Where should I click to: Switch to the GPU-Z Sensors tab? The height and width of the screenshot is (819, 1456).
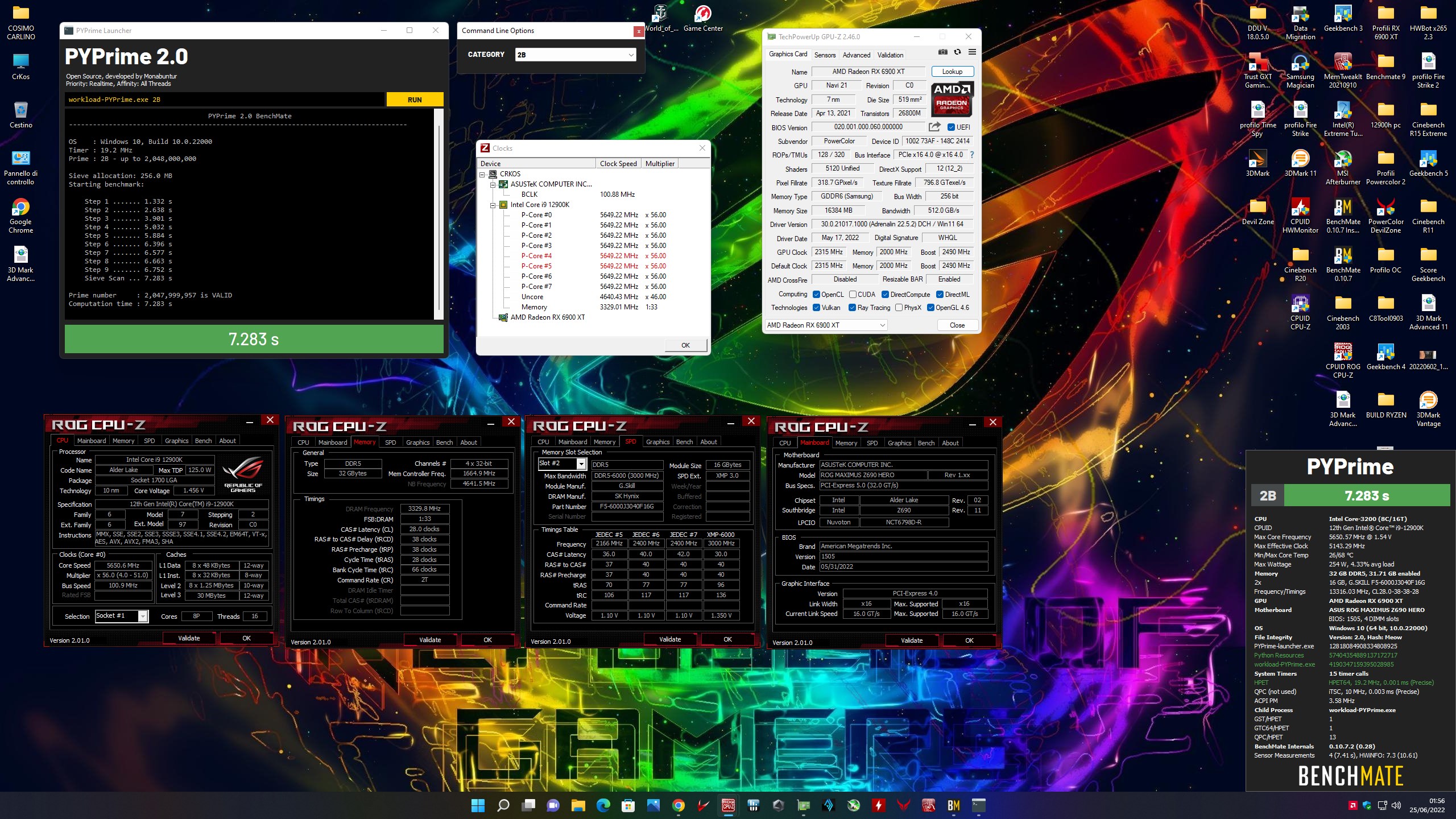(825, 55)
